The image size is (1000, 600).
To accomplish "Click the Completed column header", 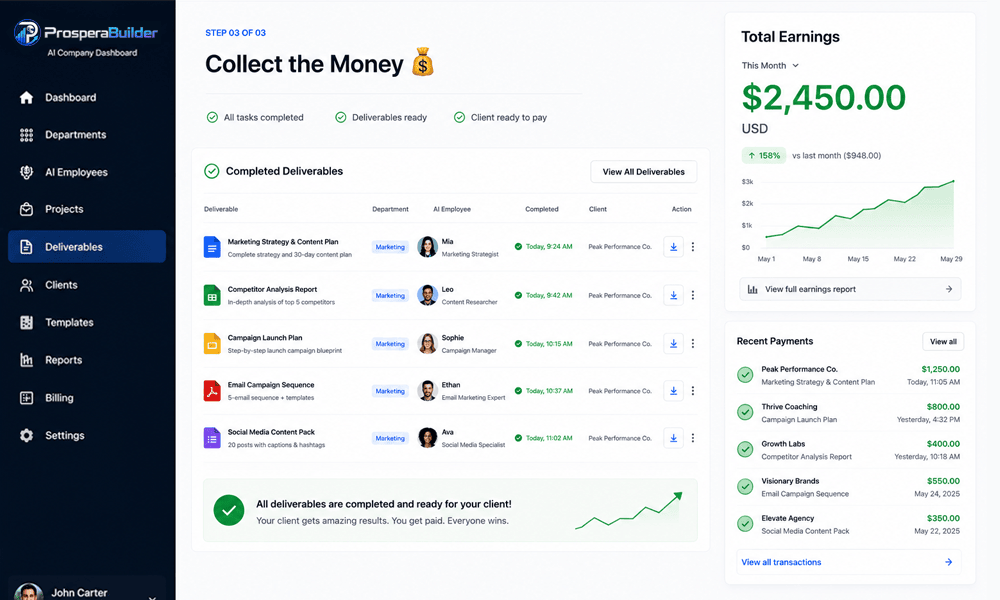I will pyautogui.click(x=541, y=209).
